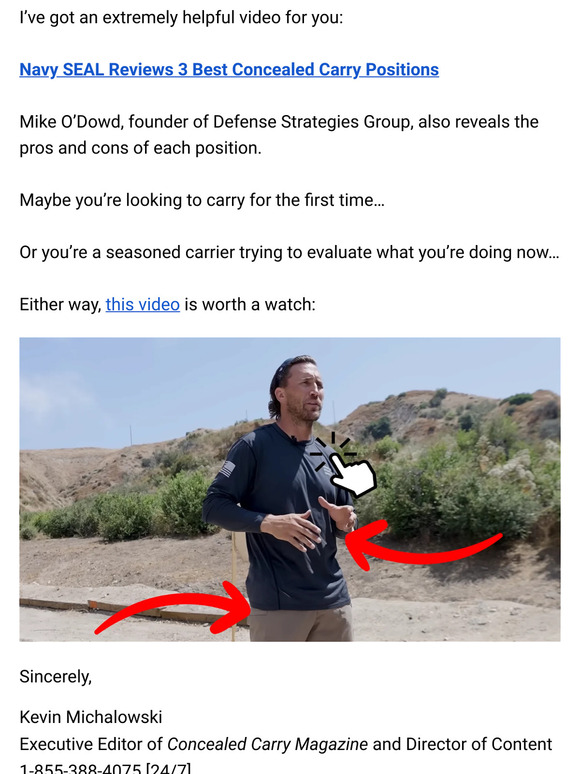Viewport: 580px width, 774px height.
Task: Click the "carry for the first time" sentence
Action: point(202,200)
